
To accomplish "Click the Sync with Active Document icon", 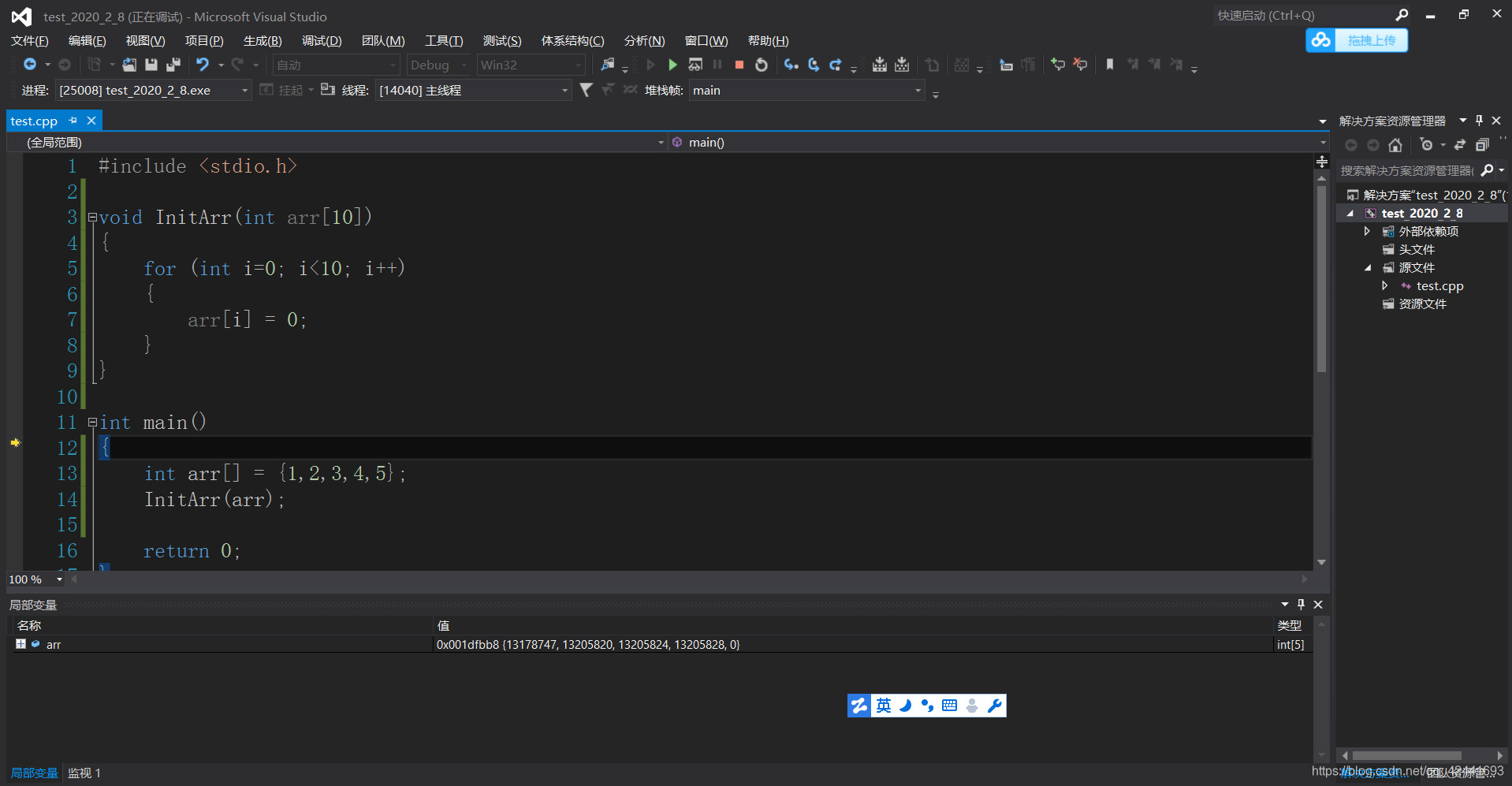I will tap(1459, 145).
